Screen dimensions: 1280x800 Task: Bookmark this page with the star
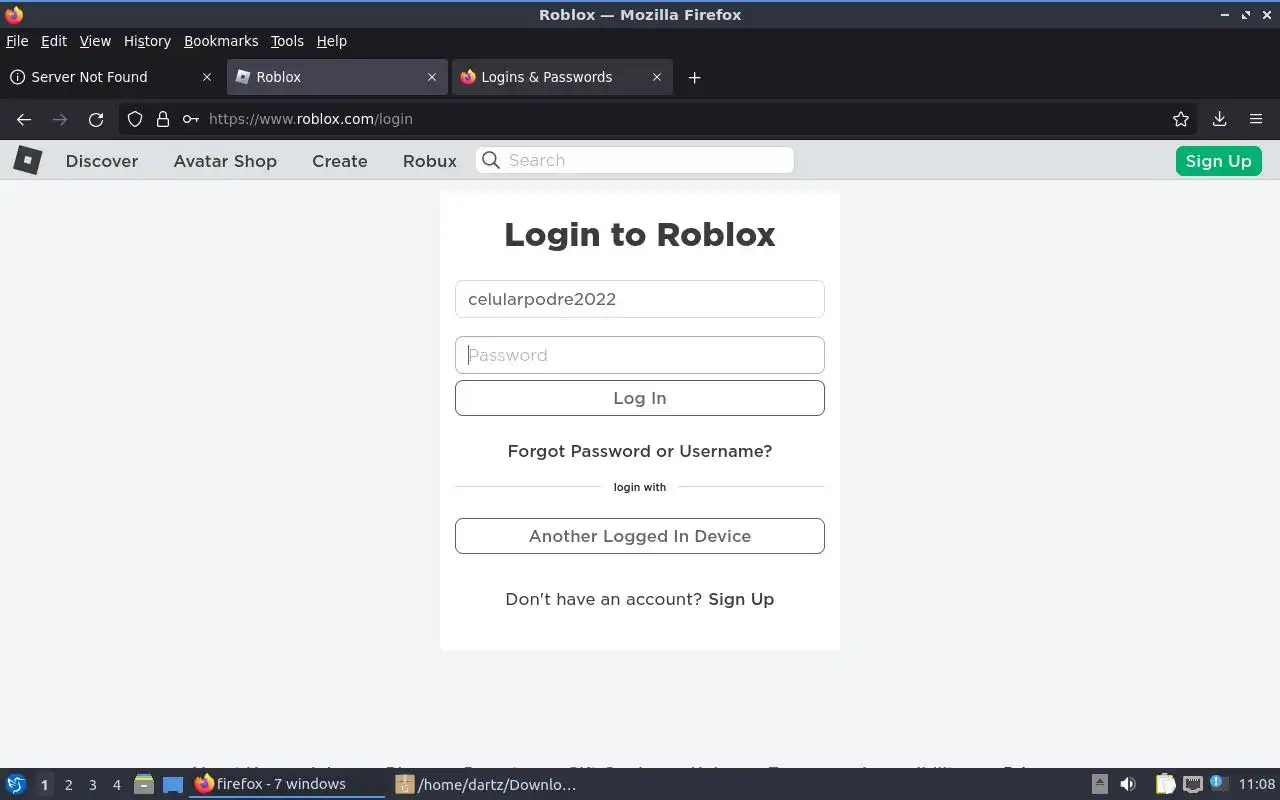pos(1181,119)
